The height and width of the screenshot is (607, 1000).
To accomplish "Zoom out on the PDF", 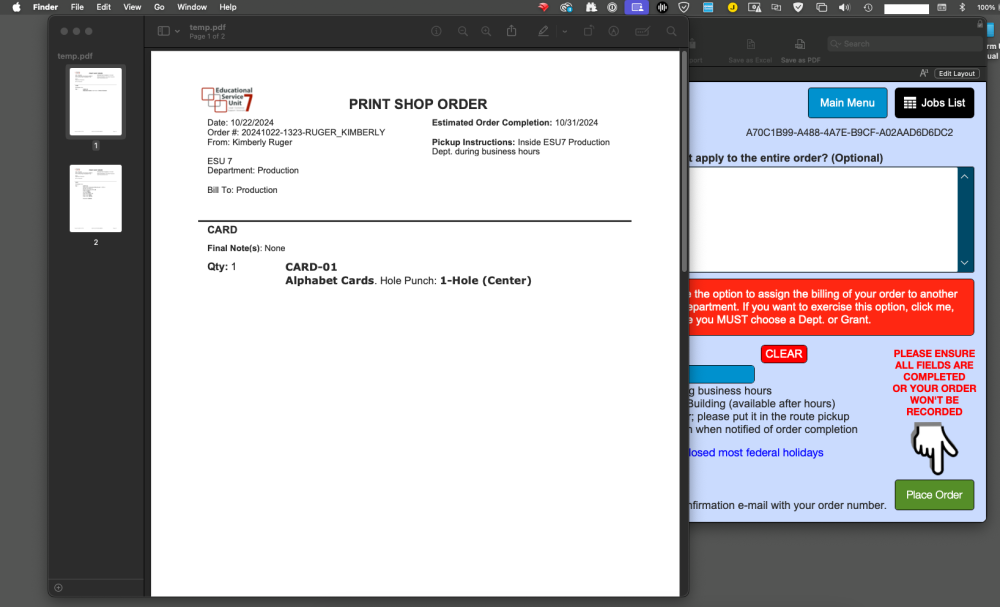I will point(462,31).
